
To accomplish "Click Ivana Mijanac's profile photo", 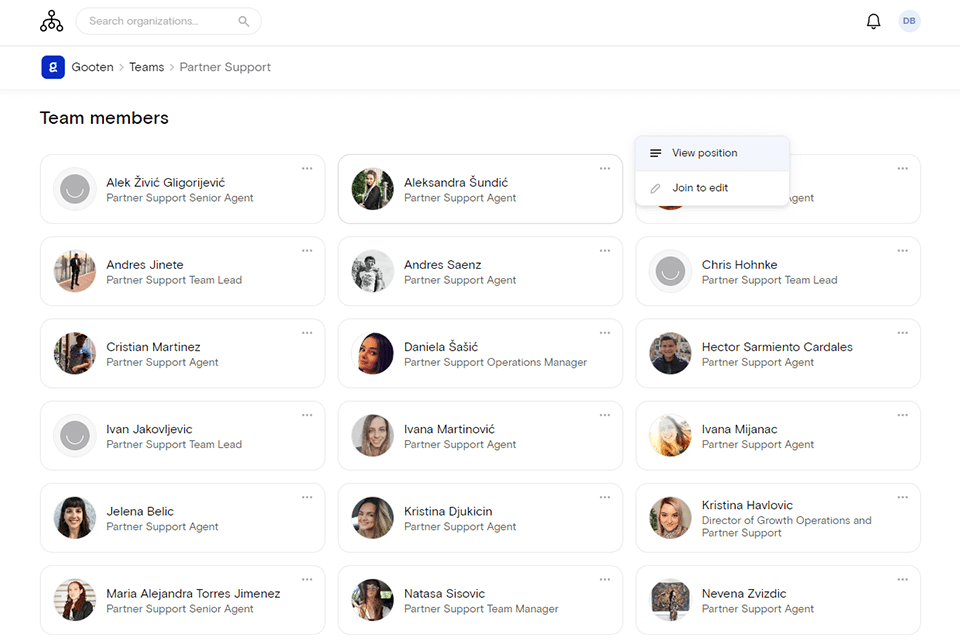I will coord(670,435).
